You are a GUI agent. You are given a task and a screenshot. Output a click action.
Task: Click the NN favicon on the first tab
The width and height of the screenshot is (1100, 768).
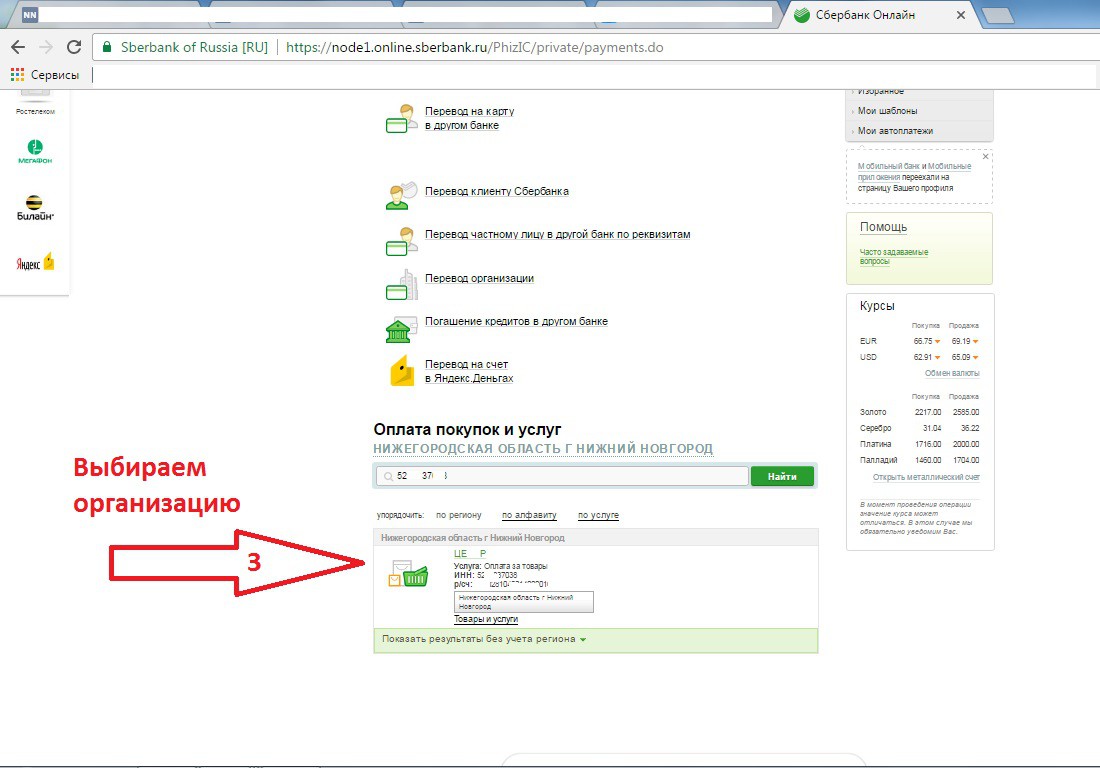click(29, 14)
